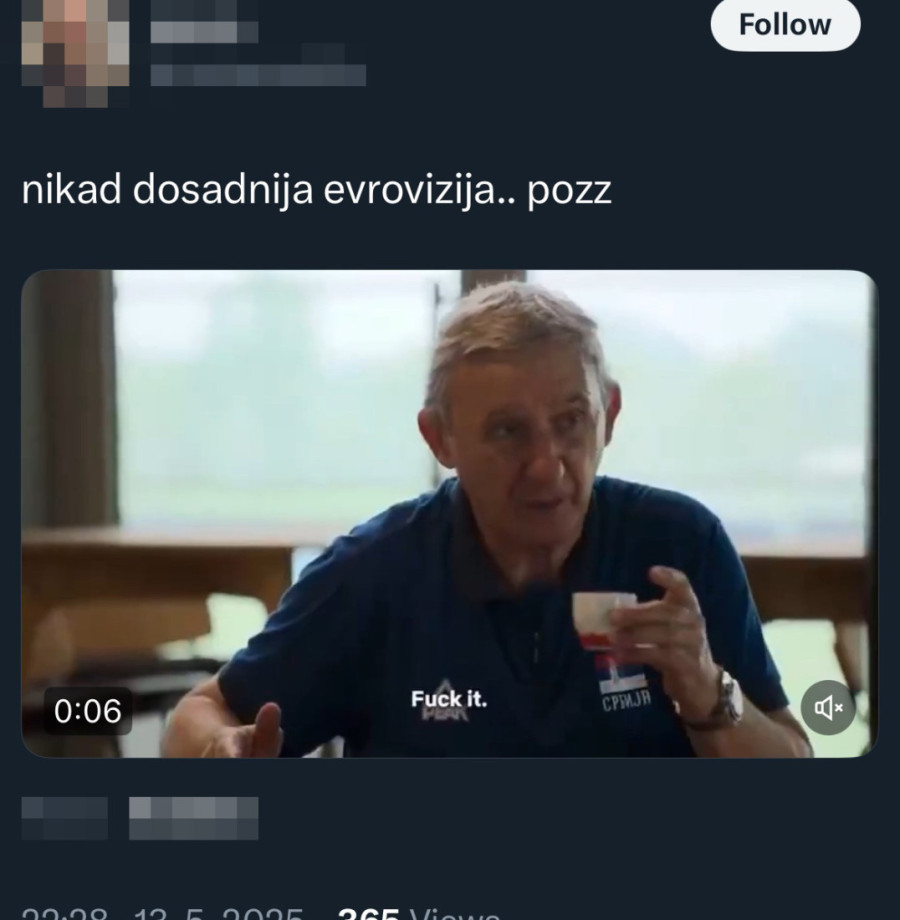Click the coffee cup in the video
The image size is (900, 920).
[604, 621]
